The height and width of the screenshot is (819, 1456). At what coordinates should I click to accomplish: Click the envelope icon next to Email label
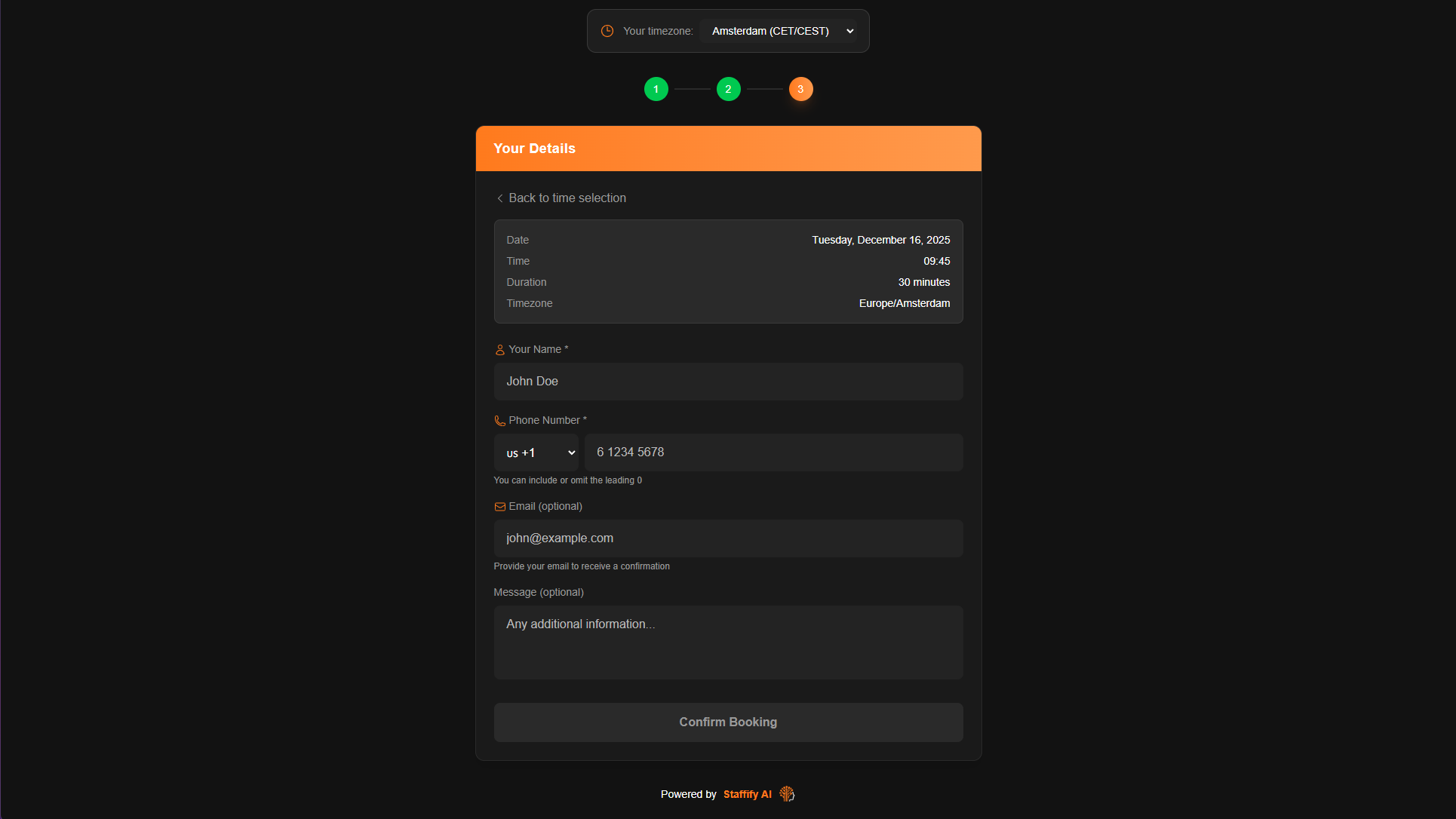tap(499, 507)
